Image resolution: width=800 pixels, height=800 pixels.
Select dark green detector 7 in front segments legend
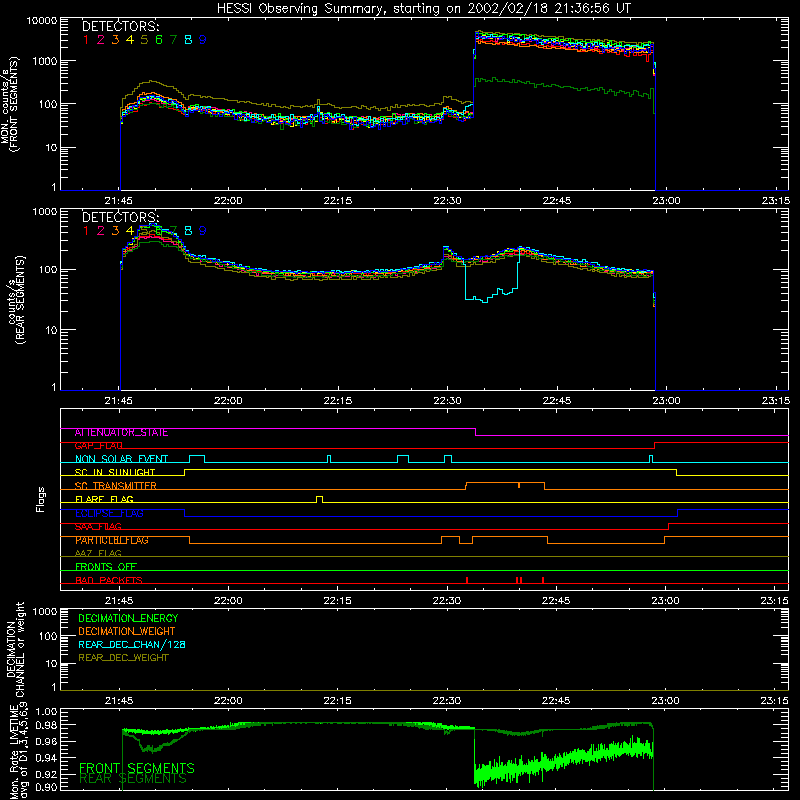tap(173, 40)
